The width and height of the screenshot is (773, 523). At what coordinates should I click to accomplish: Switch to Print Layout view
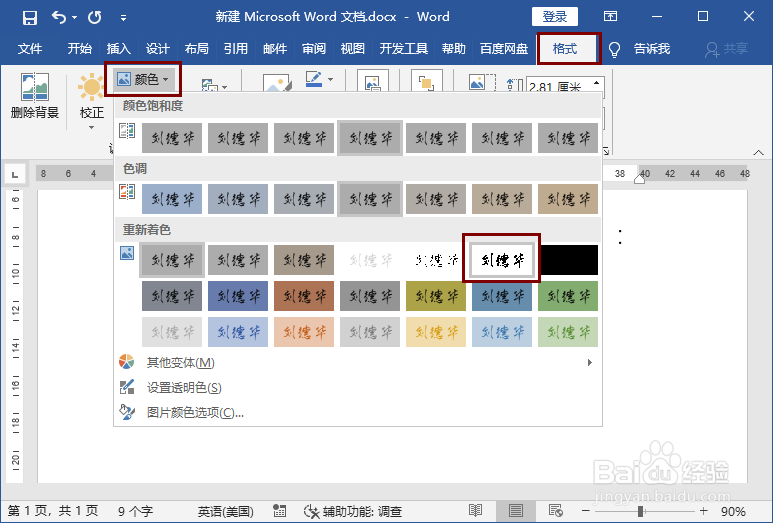[x=516, y=511]
